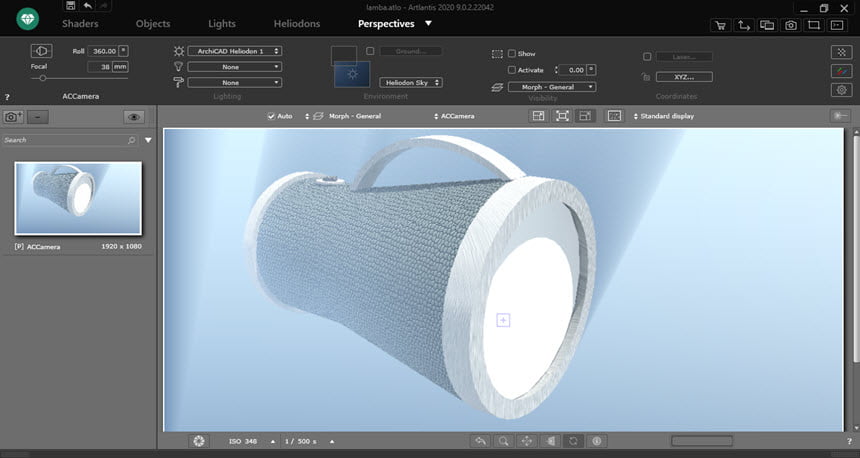The image size is (860, 458).
Task: Click the 2D view layout icon
Action: point(539,116)
